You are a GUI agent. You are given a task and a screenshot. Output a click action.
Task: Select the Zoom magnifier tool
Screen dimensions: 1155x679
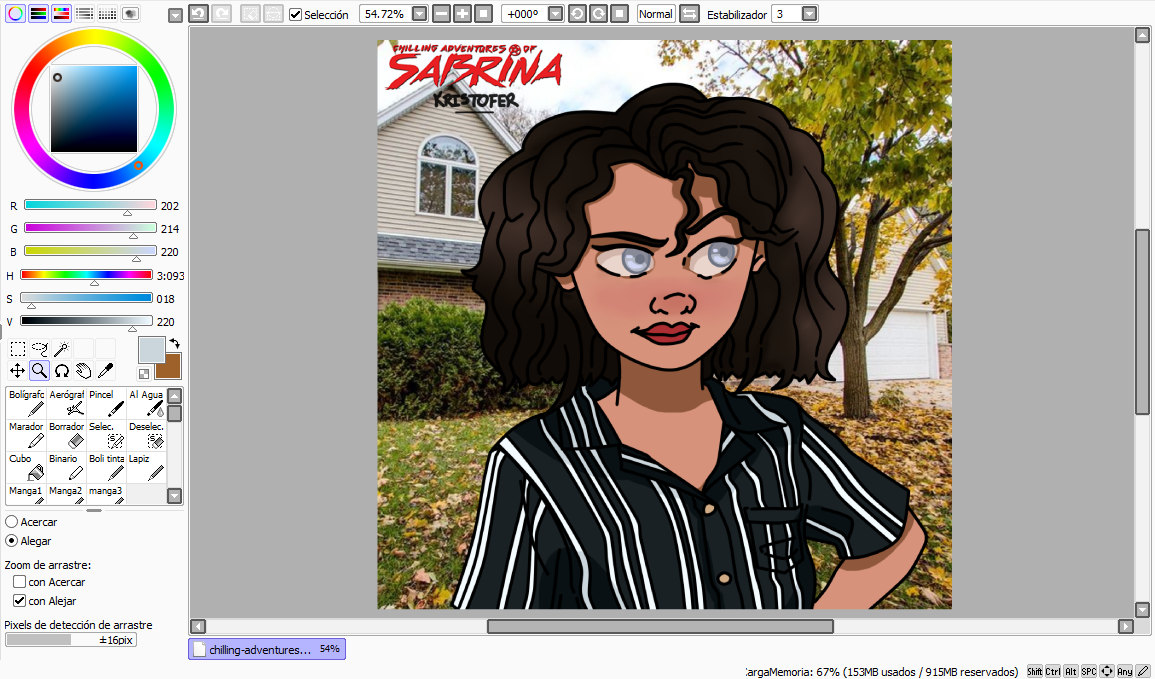click(40, 370)
